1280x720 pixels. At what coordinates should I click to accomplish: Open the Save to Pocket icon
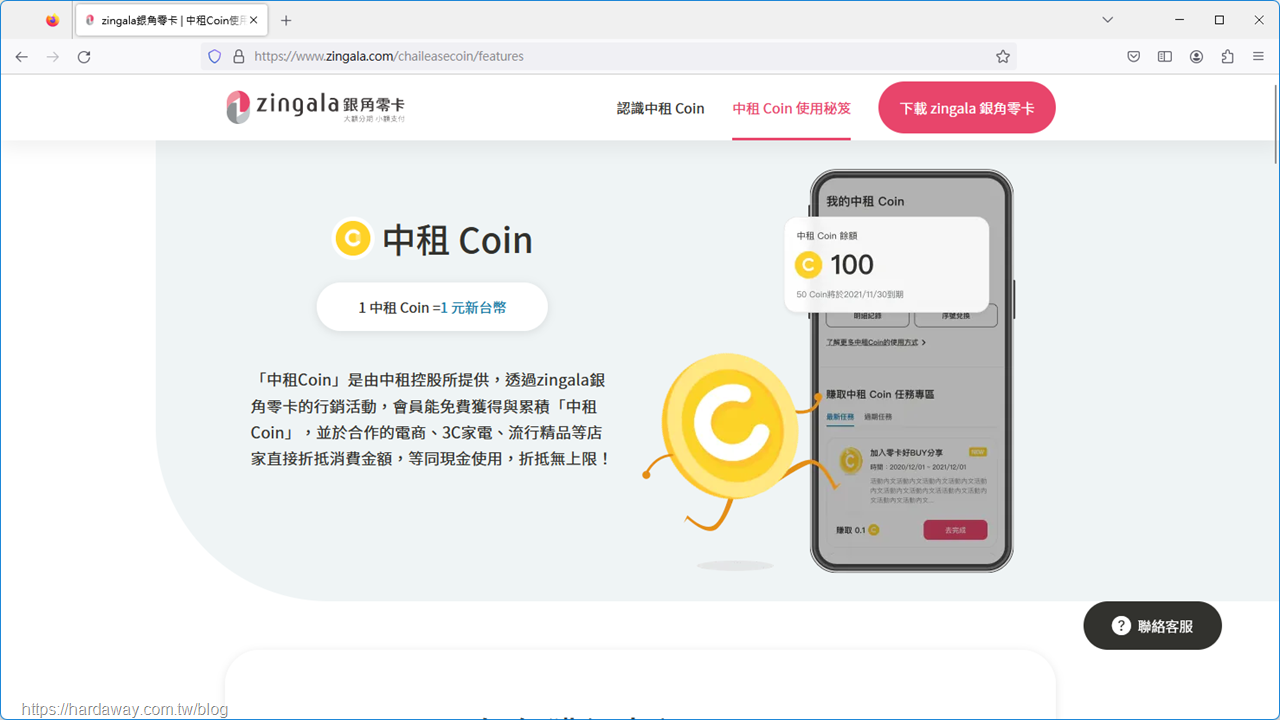coord(1133,57)
